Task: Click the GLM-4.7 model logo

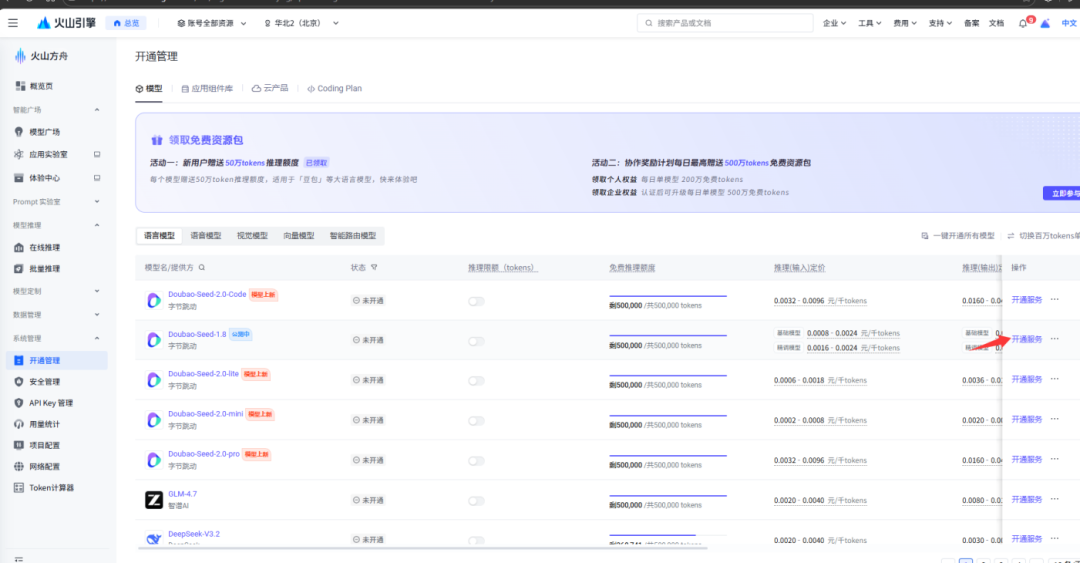Action: tap(154, 500)
